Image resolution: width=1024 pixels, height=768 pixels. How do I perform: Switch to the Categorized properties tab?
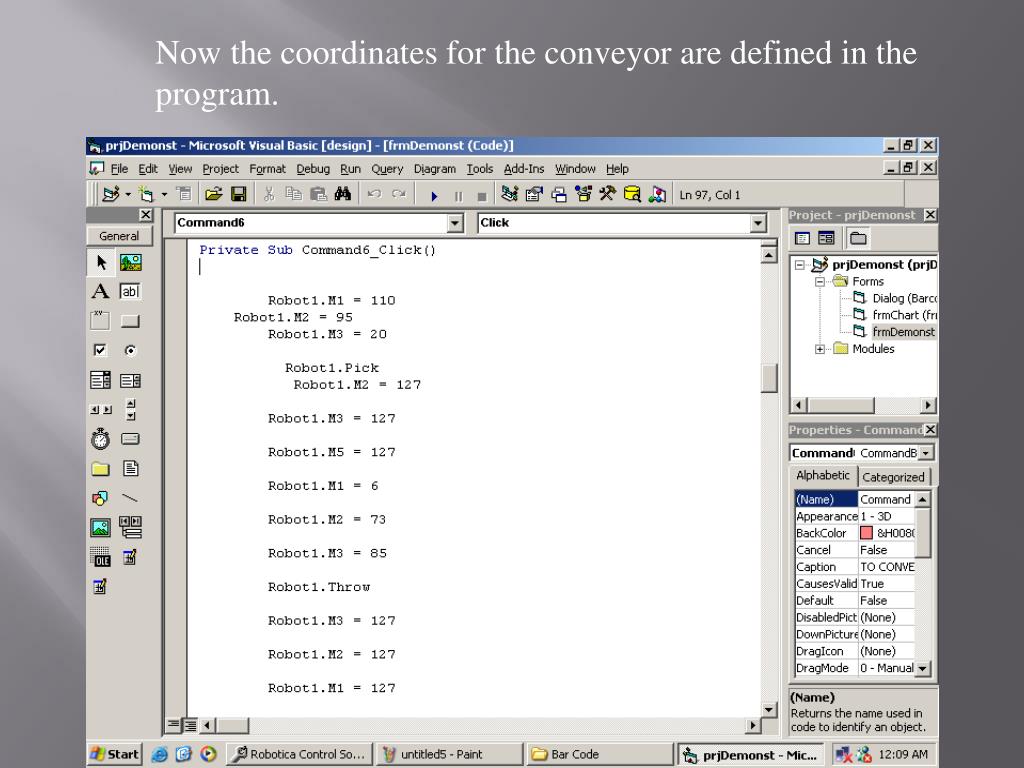point(893,477)
